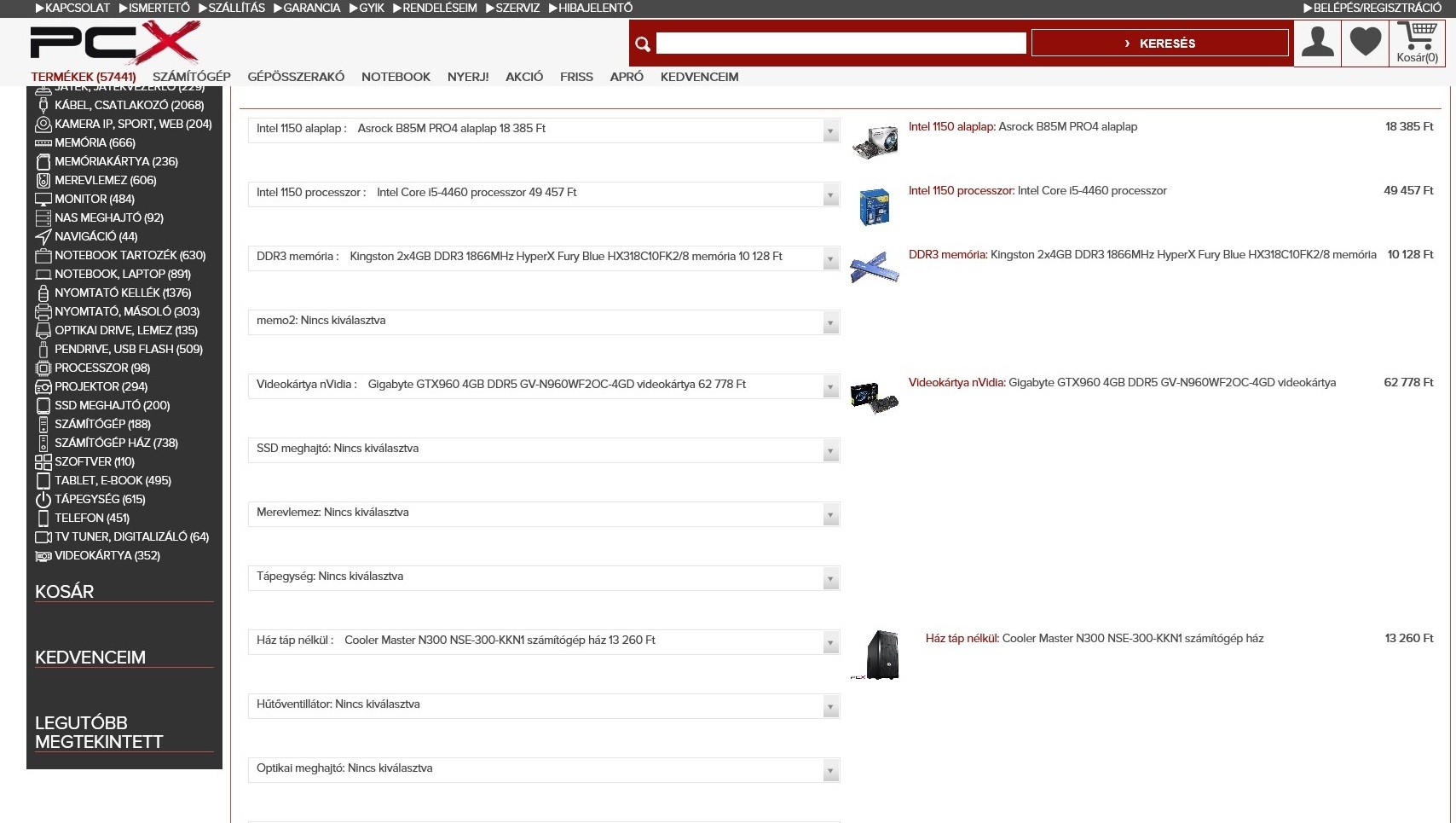Open the GARANCIA link
The image size is (1456, 823).
pyautogui.click(x=307, y=8)
